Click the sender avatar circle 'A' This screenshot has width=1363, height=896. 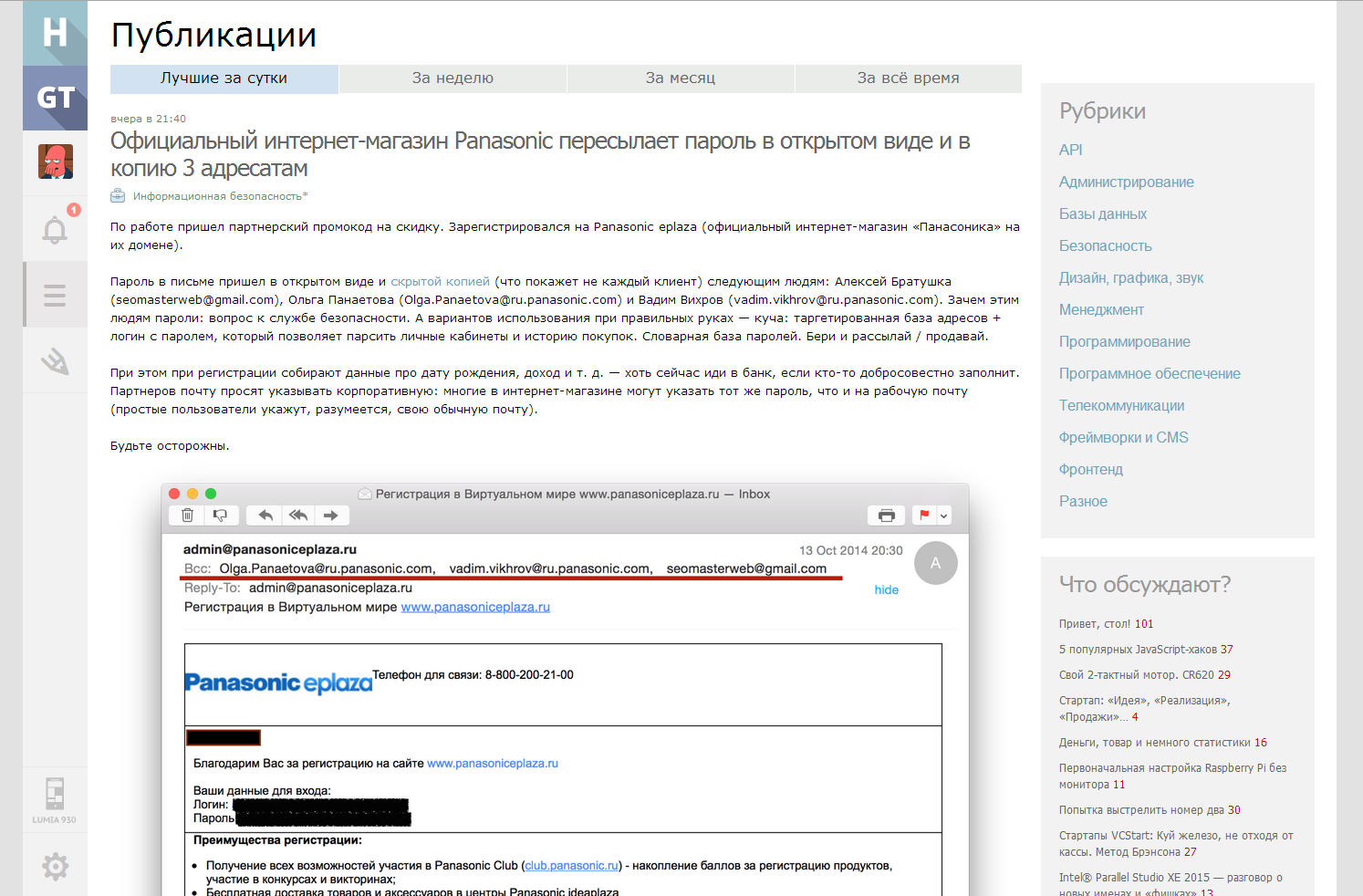click(x=935, y=563)
